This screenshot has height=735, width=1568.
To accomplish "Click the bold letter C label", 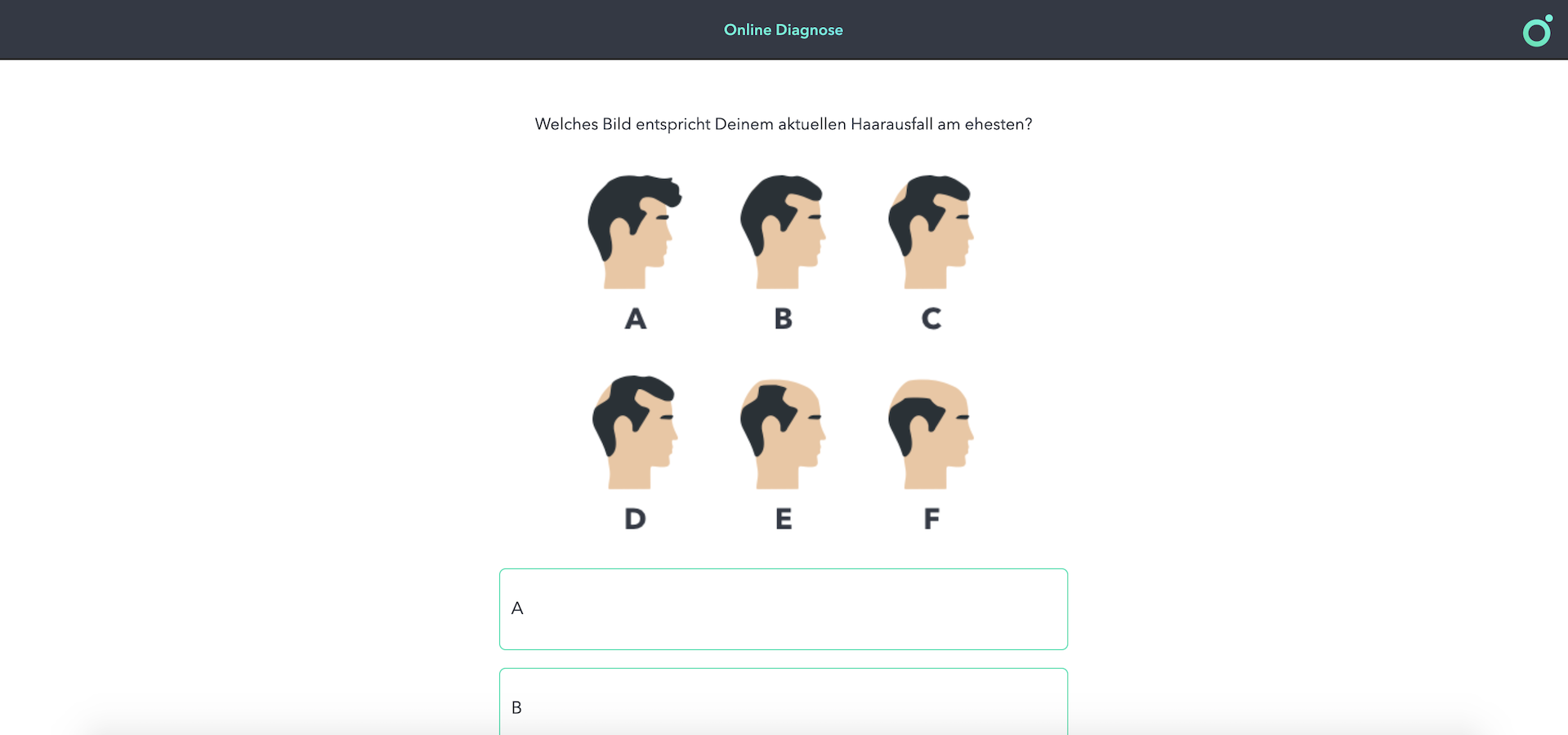I will (x=931, y=318).
